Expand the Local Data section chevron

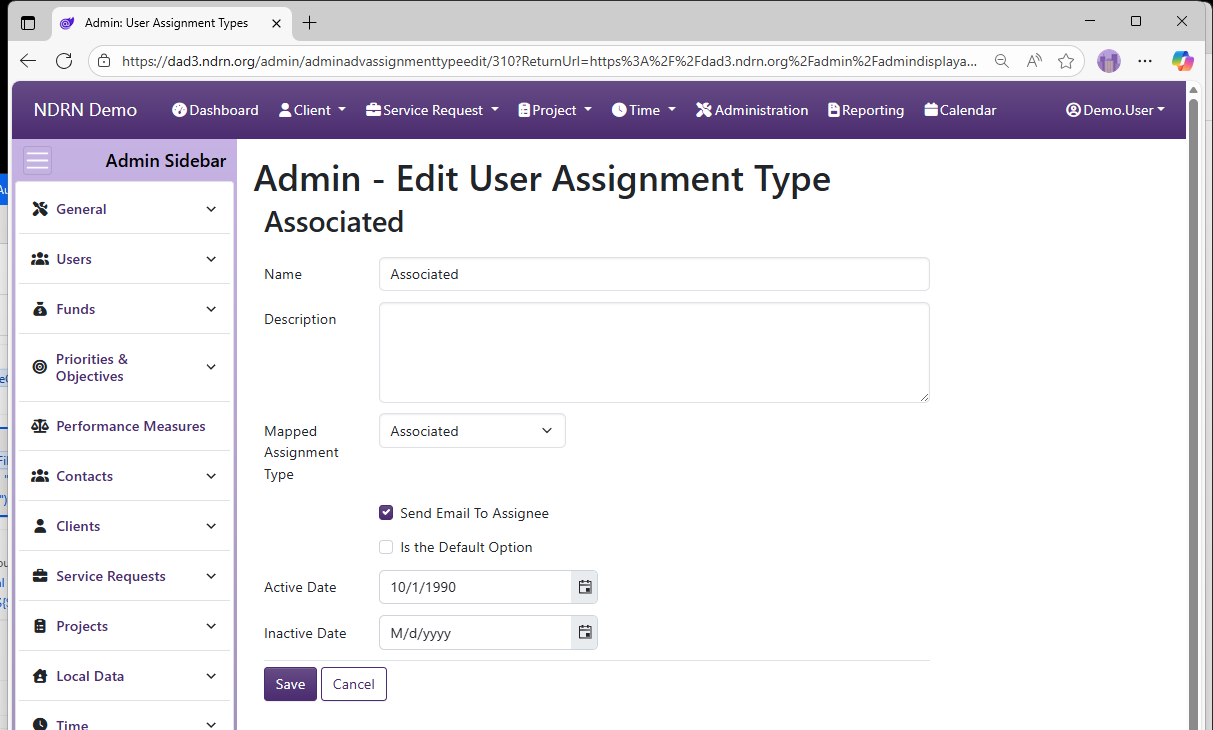pos(211,676)
